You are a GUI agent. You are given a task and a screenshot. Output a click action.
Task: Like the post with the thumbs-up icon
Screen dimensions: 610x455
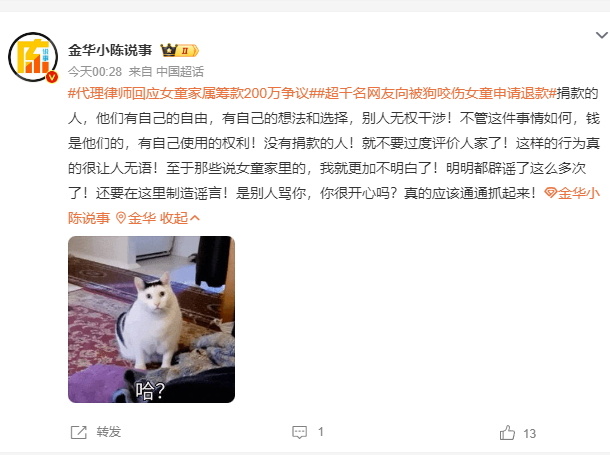pyautogui.click(x=507, y=432)
